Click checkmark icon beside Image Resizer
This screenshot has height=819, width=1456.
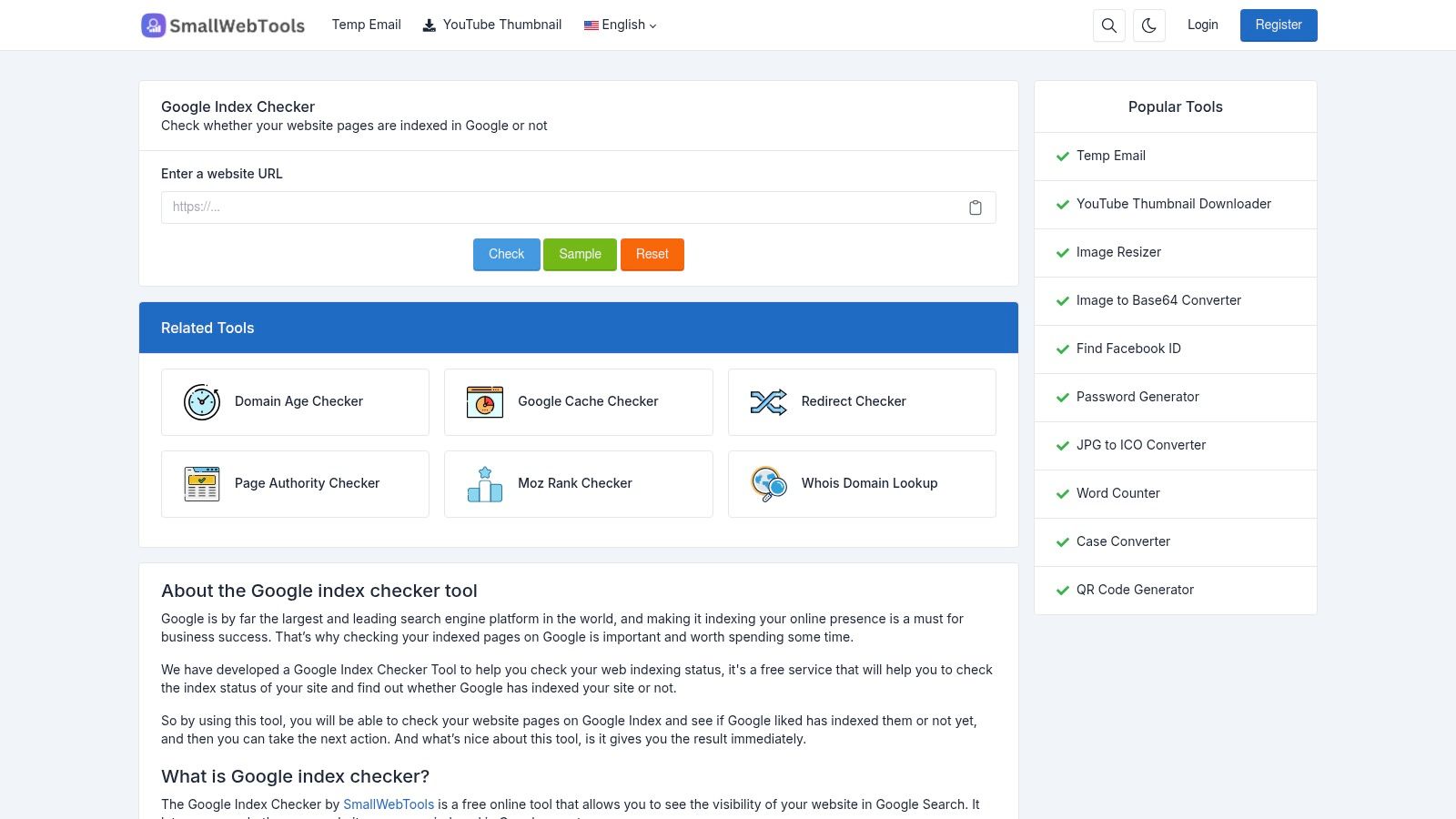point(1062,253)
